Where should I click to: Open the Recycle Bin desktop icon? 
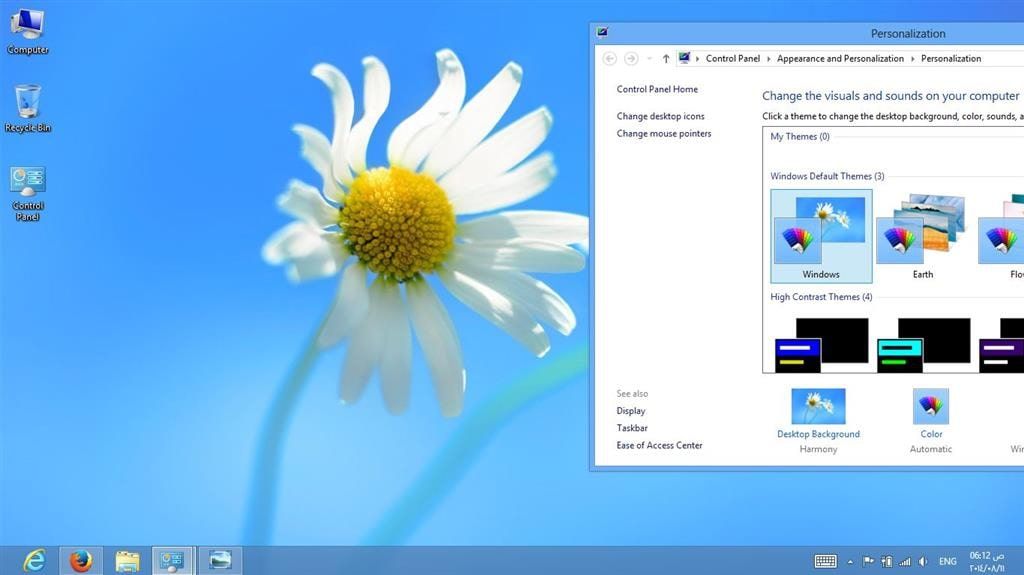[27, 109]
